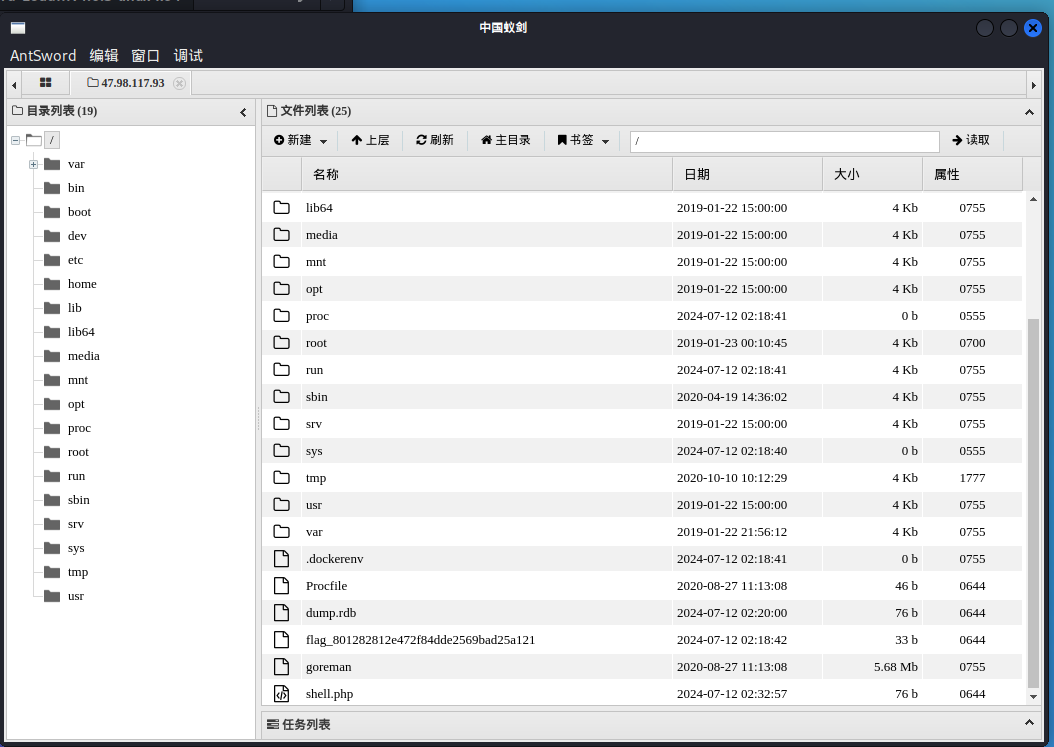Select the boot folder in tree

[79, 212]
